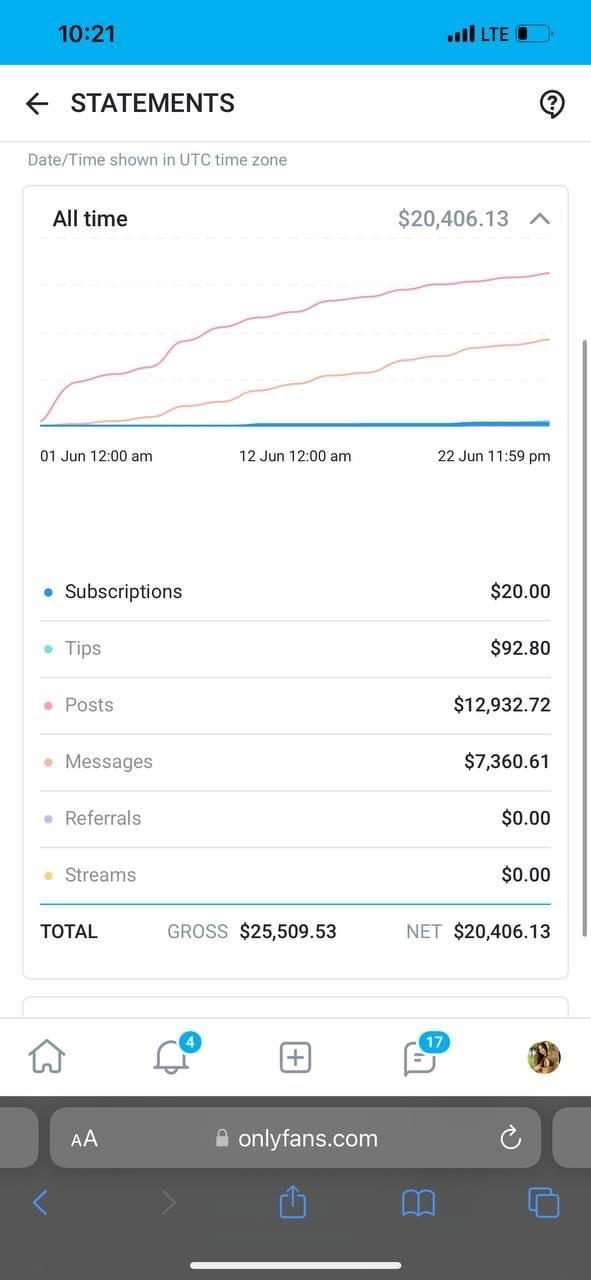Reload the page in Safari
This screenshot has height=1280, width=591.
point(511,1138)
